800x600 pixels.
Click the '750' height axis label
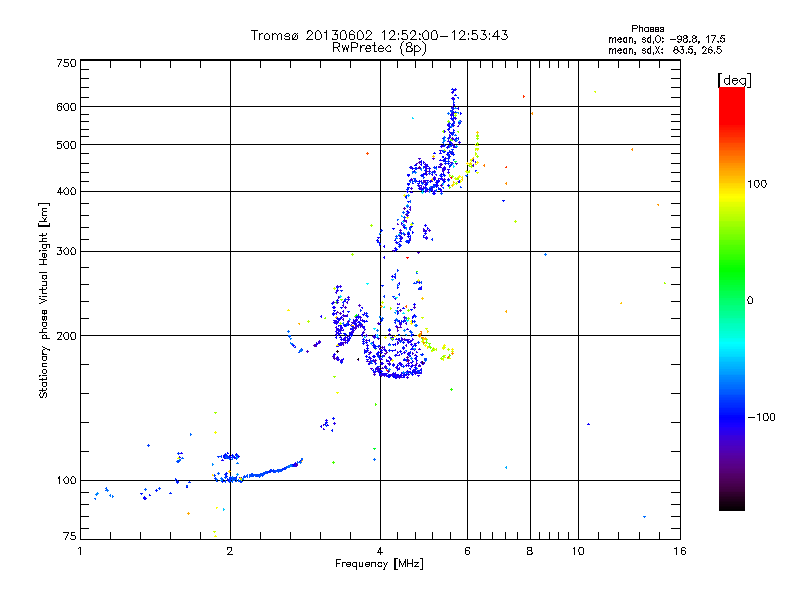coord(66,63)
